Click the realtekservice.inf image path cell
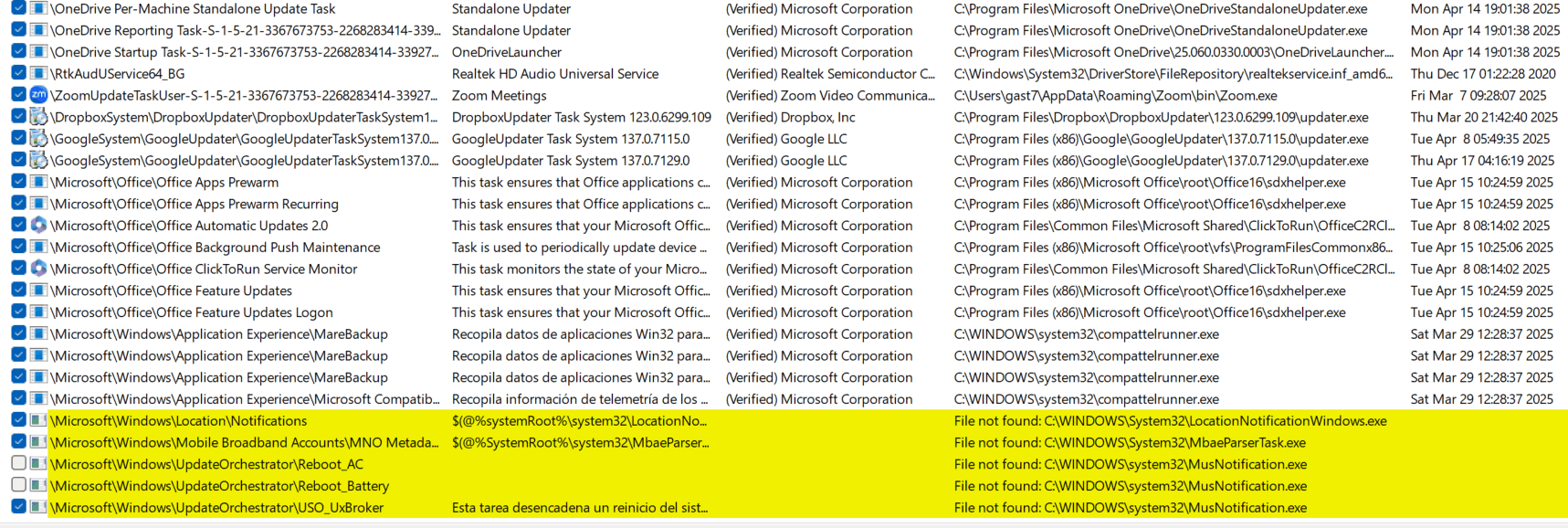Image resolution: width=1568 pixels, height=528 pixels. pyautogui.click(x=1173, y=74)
